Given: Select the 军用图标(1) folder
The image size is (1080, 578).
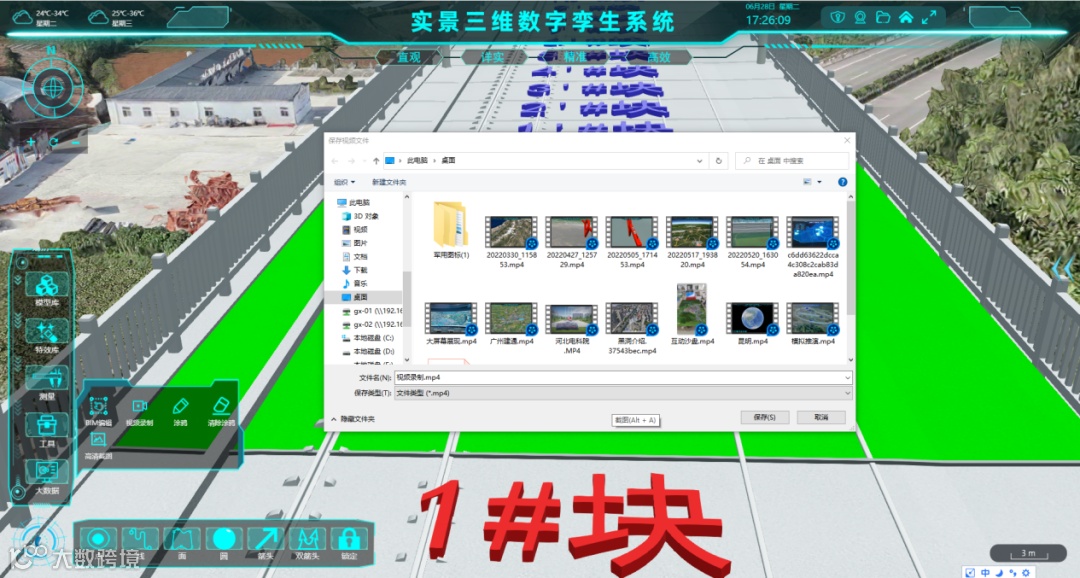Looking at the screenshot, I should click(x=451, y=230).
